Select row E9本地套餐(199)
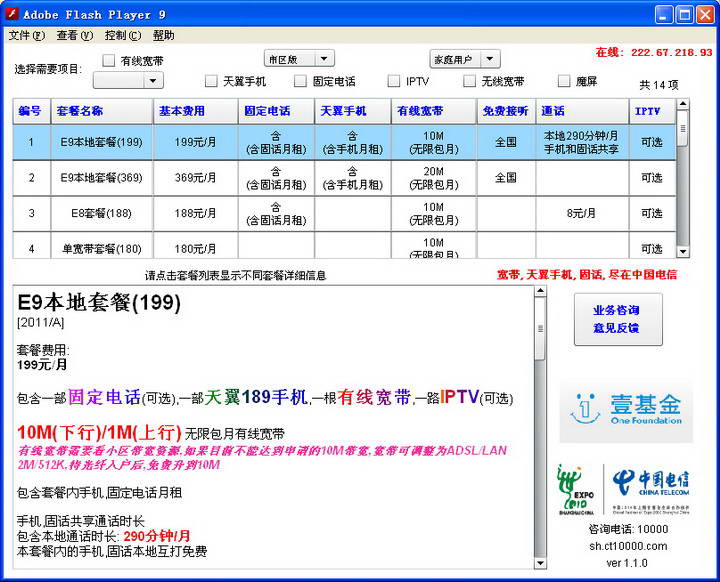The width and height of the screenshot is (720, 582). click(x=344, y=142)
